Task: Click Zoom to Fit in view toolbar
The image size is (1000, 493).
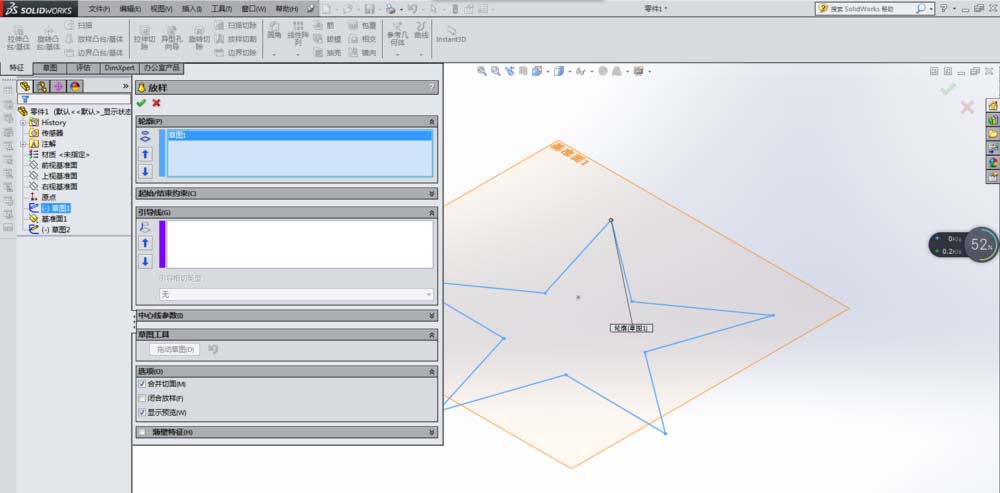Action: pos(482,71)
